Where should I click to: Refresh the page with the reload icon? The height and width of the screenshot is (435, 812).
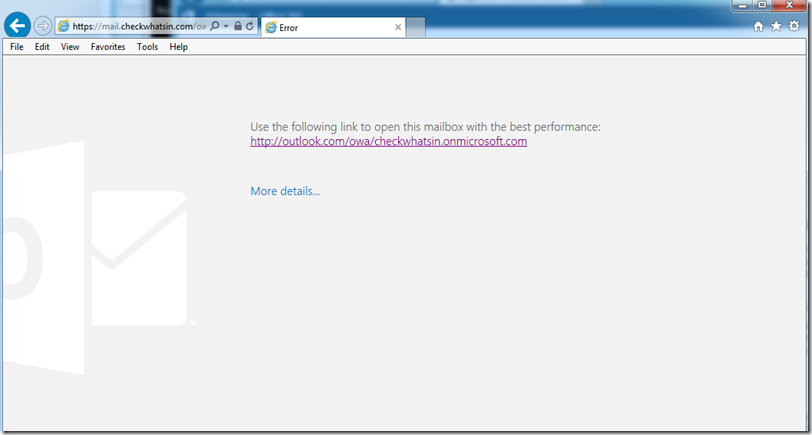(x=250, y=26)
